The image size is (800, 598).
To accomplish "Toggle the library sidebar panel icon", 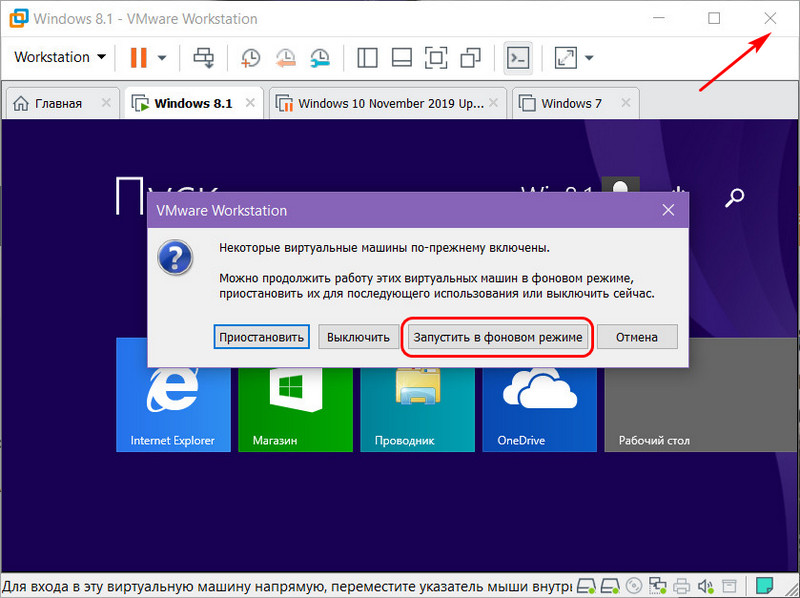I will pos(367,58).
